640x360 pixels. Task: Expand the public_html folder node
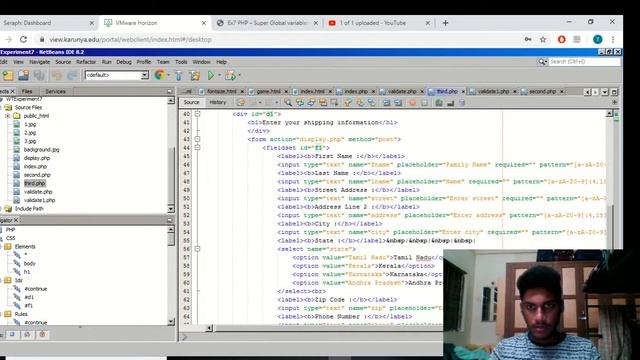point(7,116)
